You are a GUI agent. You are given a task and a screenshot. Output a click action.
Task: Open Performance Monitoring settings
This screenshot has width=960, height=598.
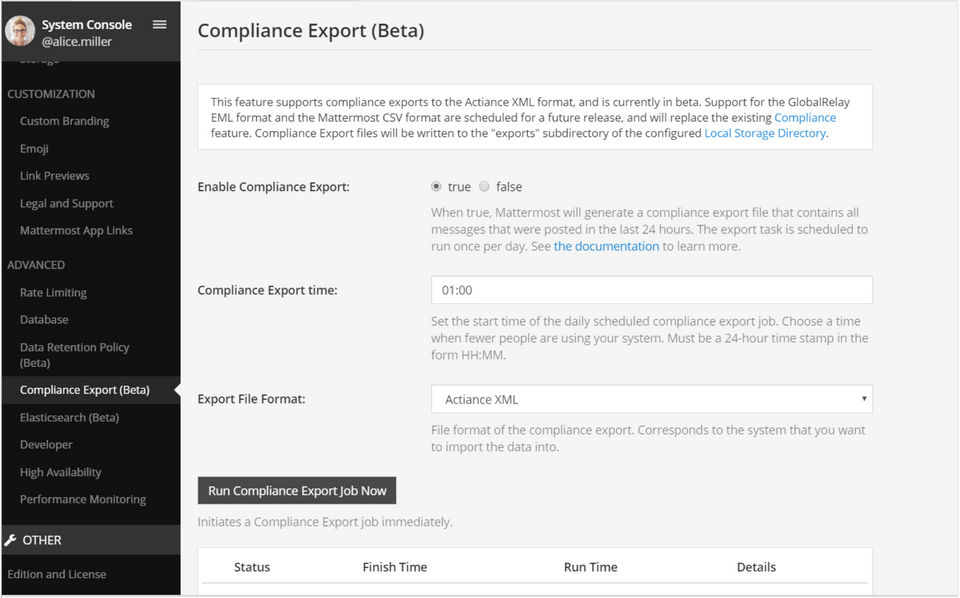83,499
